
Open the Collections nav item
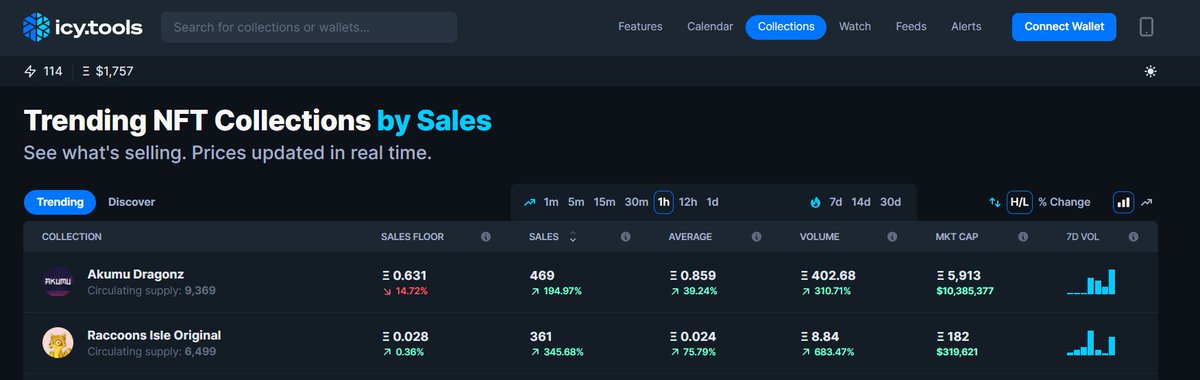tap(786, 27)
